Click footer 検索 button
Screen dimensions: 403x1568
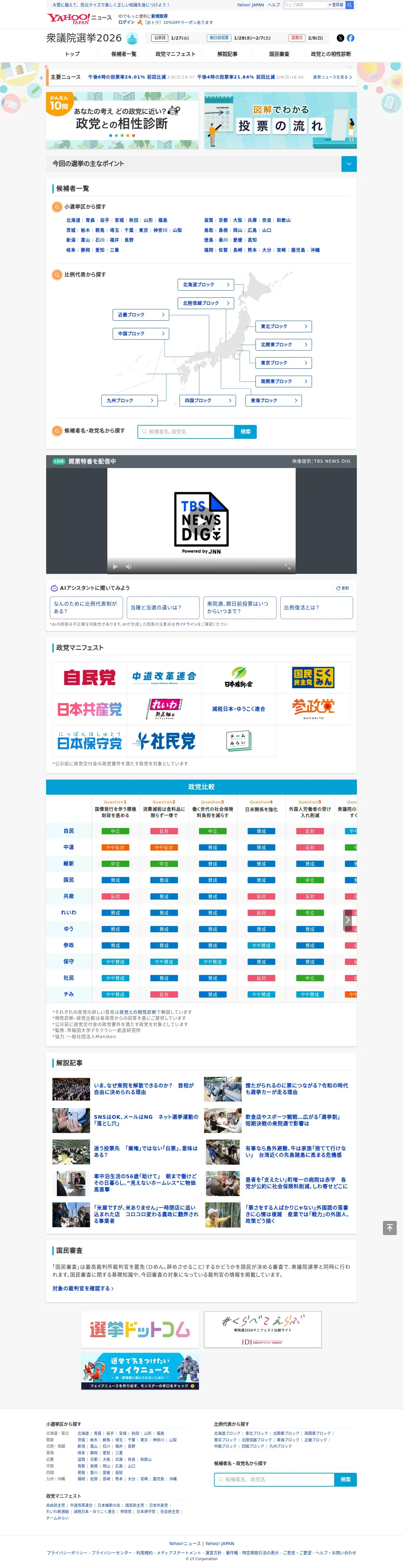tap(346, 1479)
